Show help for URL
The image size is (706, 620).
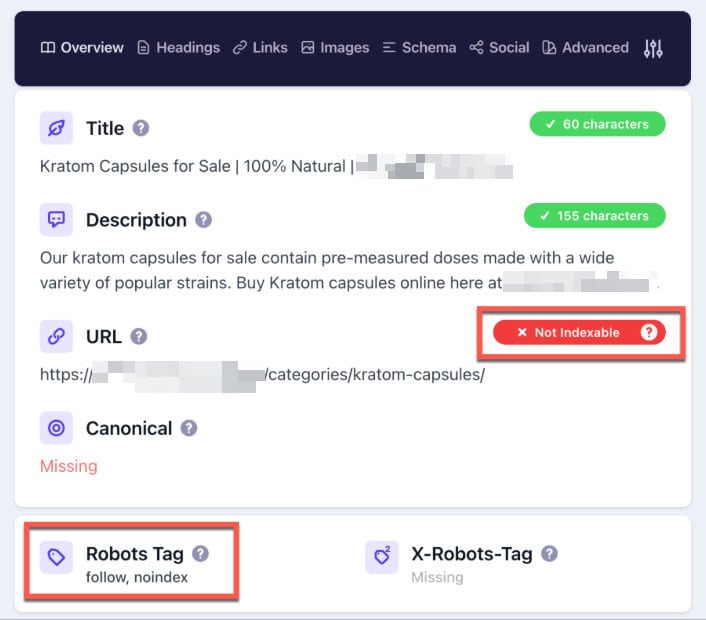point(139,336)
